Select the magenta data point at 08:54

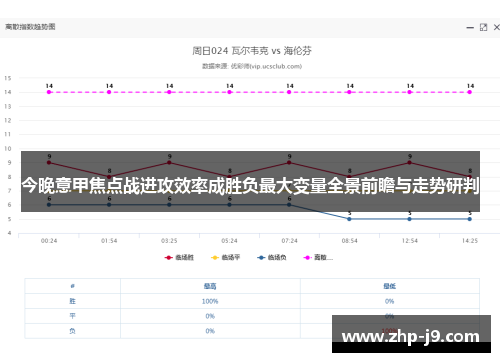coord(349,92)
